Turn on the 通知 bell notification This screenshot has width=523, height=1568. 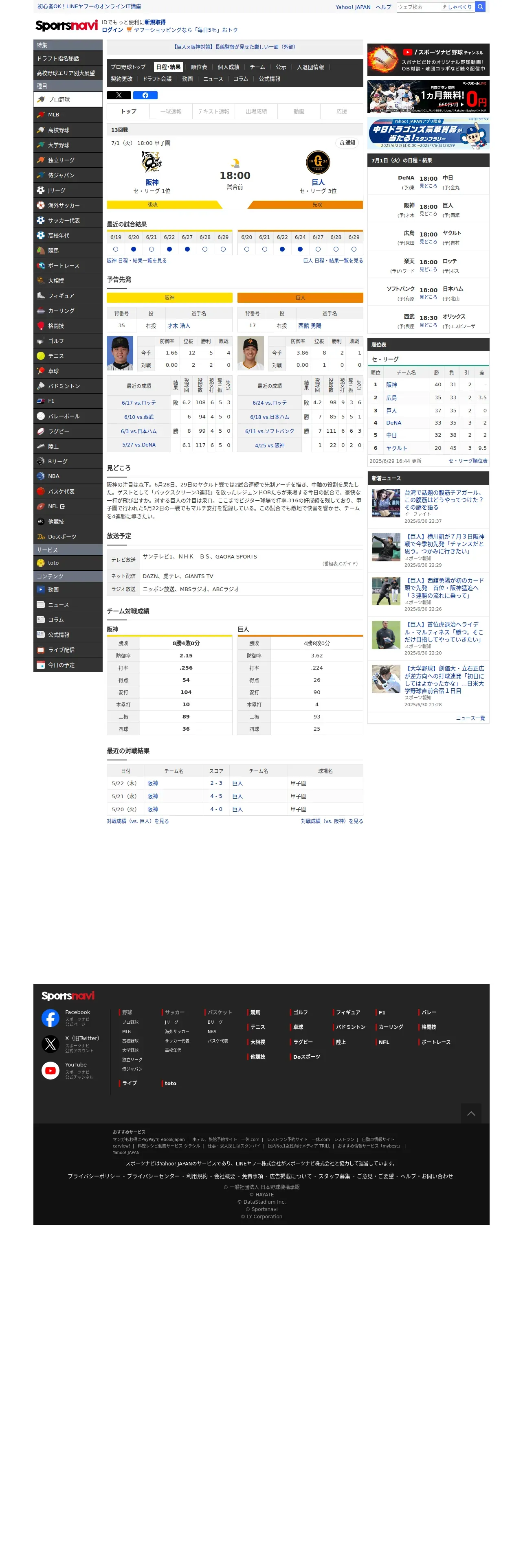347,143
